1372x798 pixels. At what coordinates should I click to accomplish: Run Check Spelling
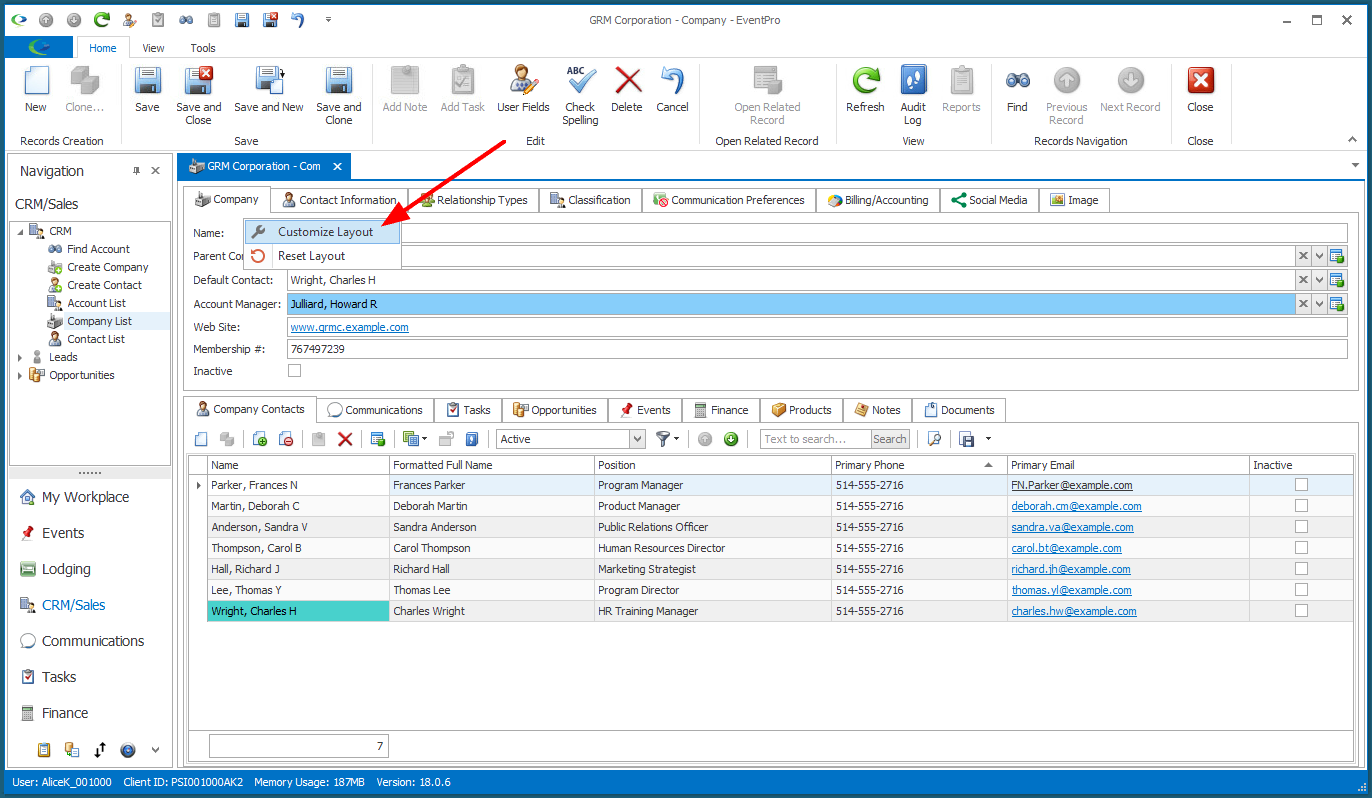click(580, 96)
